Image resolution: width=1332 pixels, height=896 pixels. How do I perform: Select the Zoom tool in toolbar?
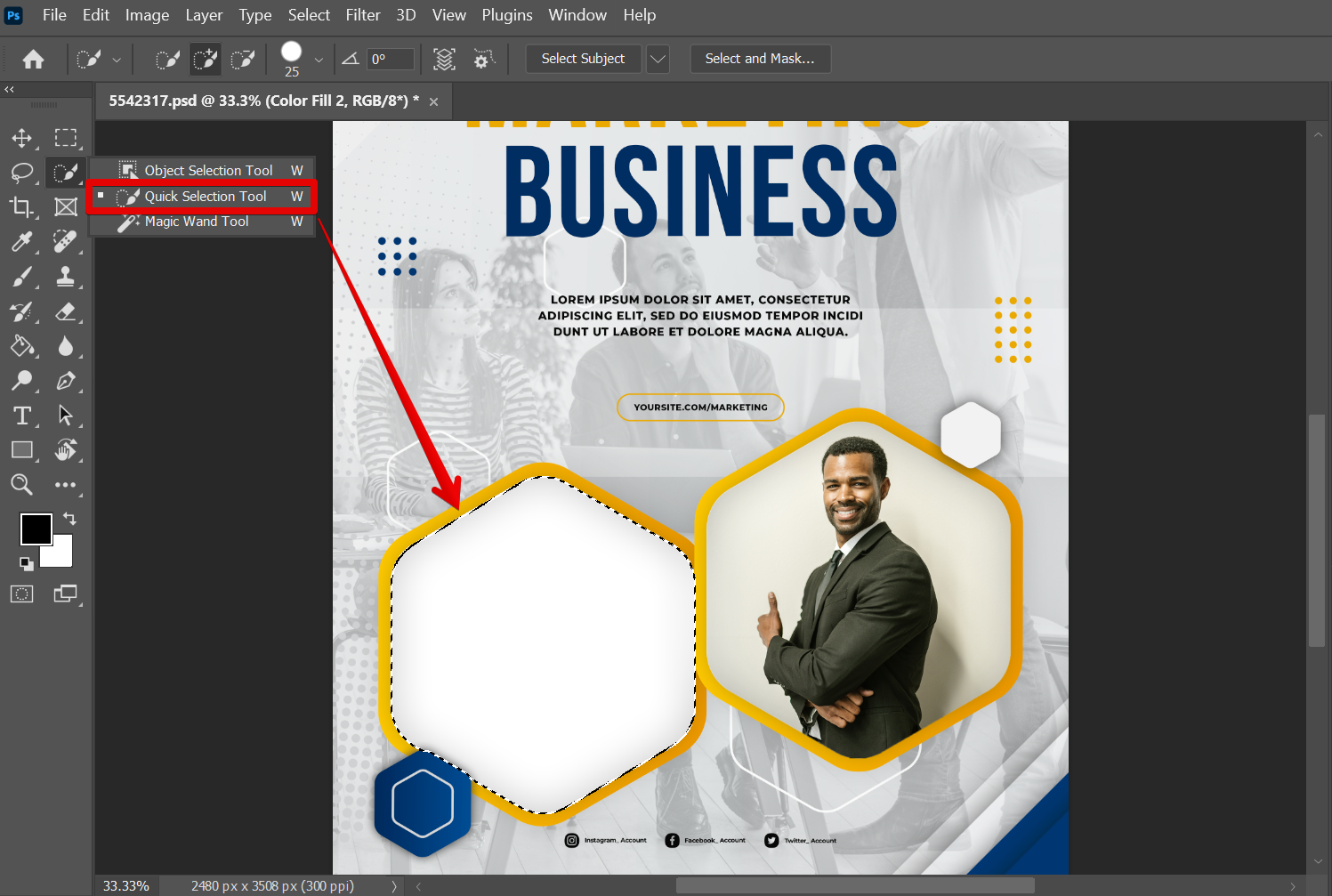pyautogui.click(x=21, y=485)
